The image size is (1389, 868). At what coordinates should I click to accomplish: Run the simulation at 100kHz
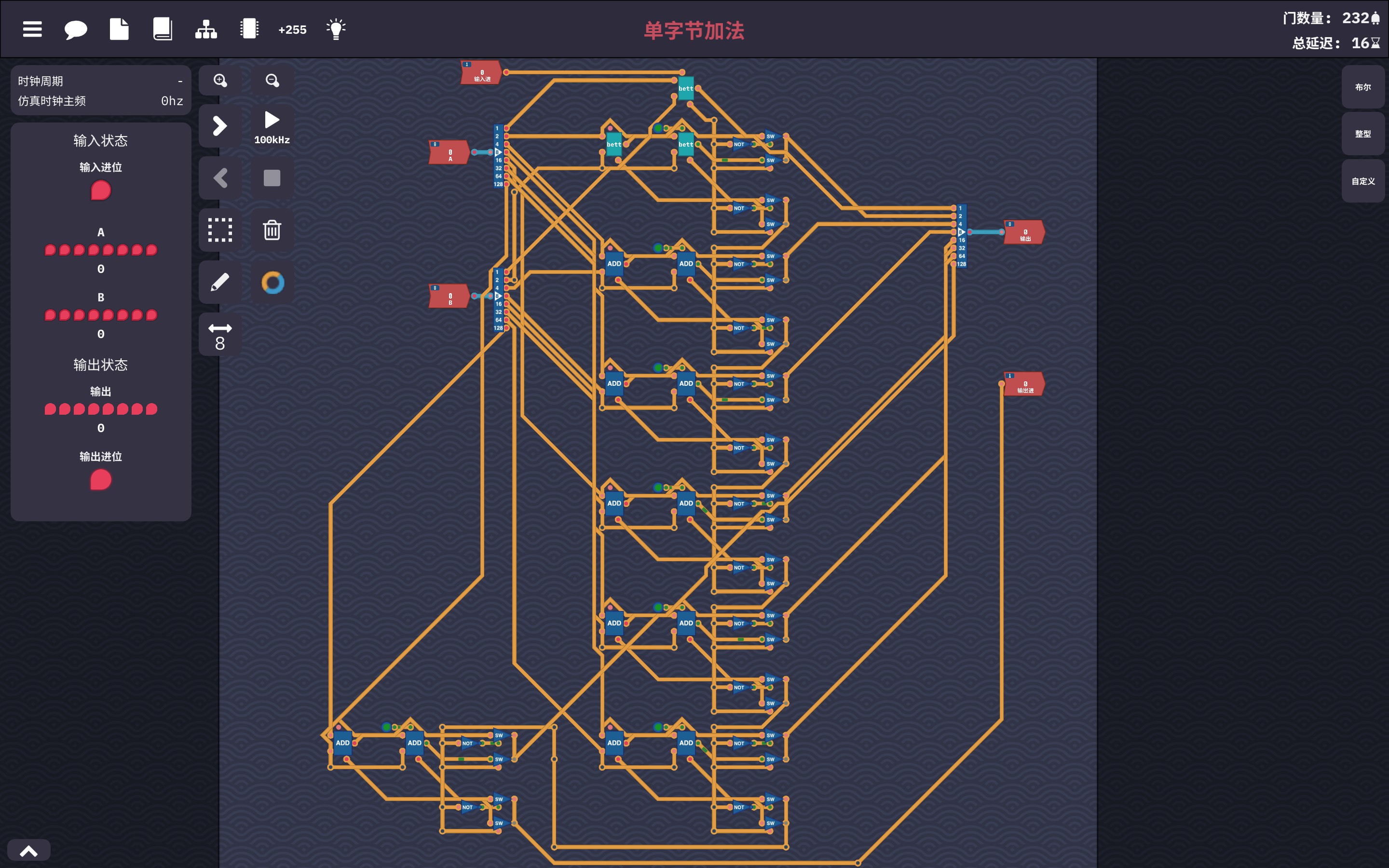pyautogui.click(x=272, y=127)
